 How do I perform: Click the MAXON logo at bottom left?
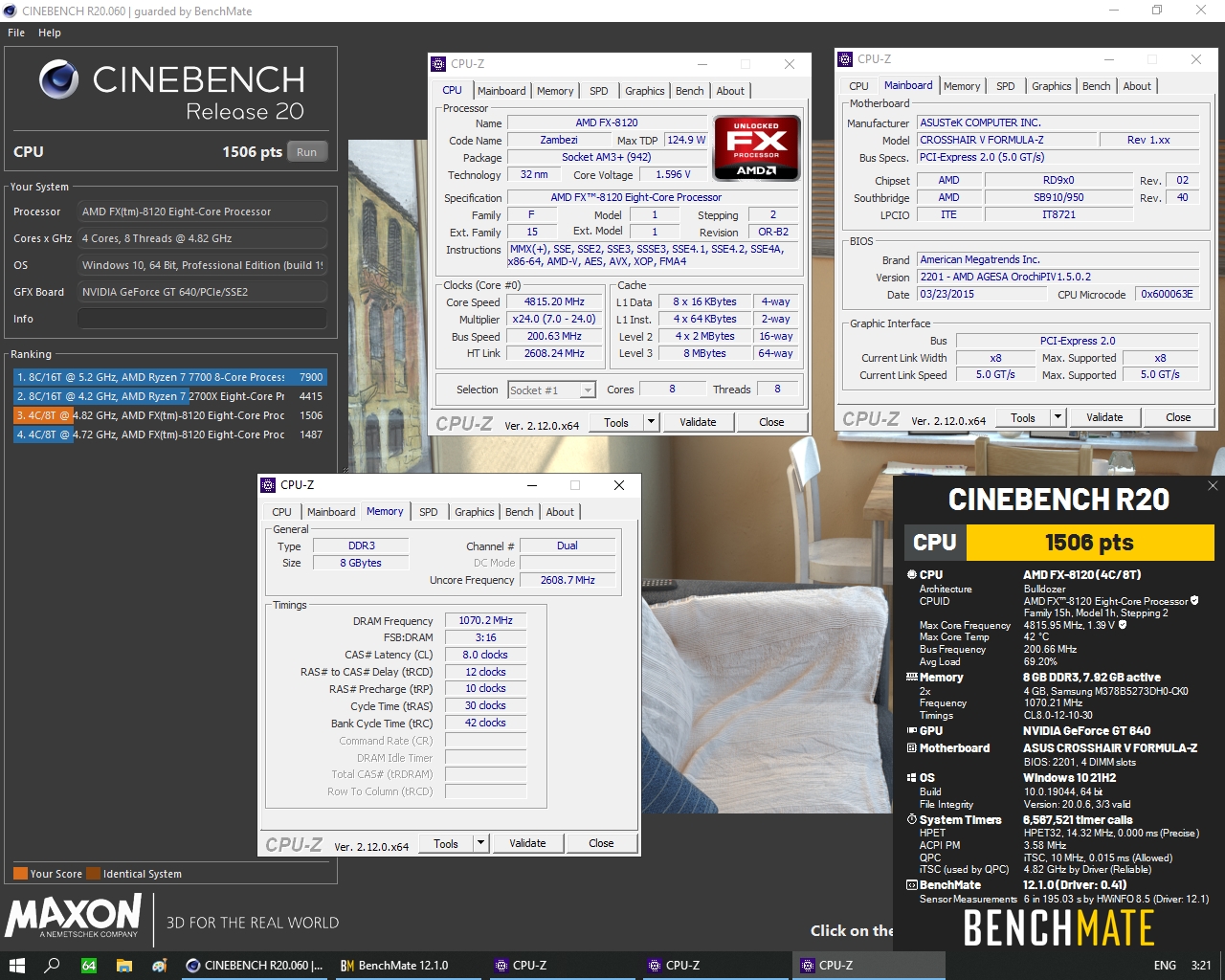[x=74, y=916]
